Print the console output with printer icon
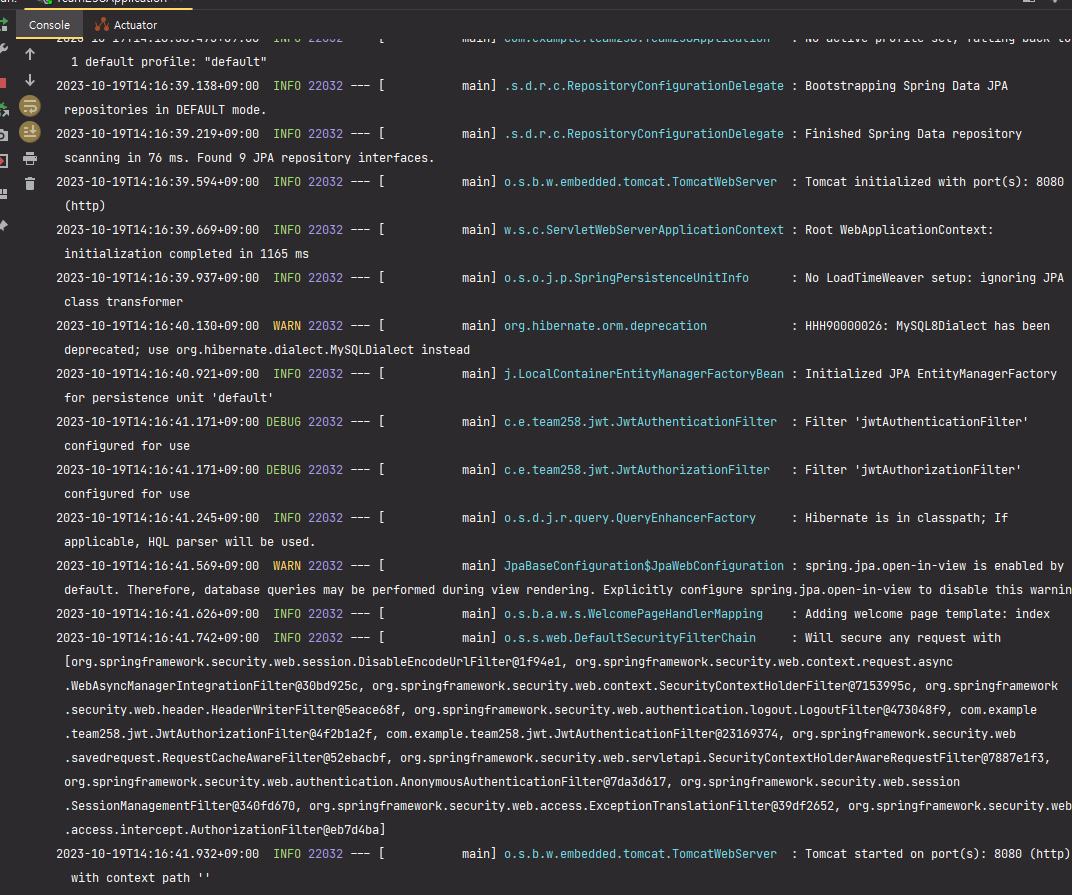The width and height of the screenshot is (1072, 895). pos(30,159)
